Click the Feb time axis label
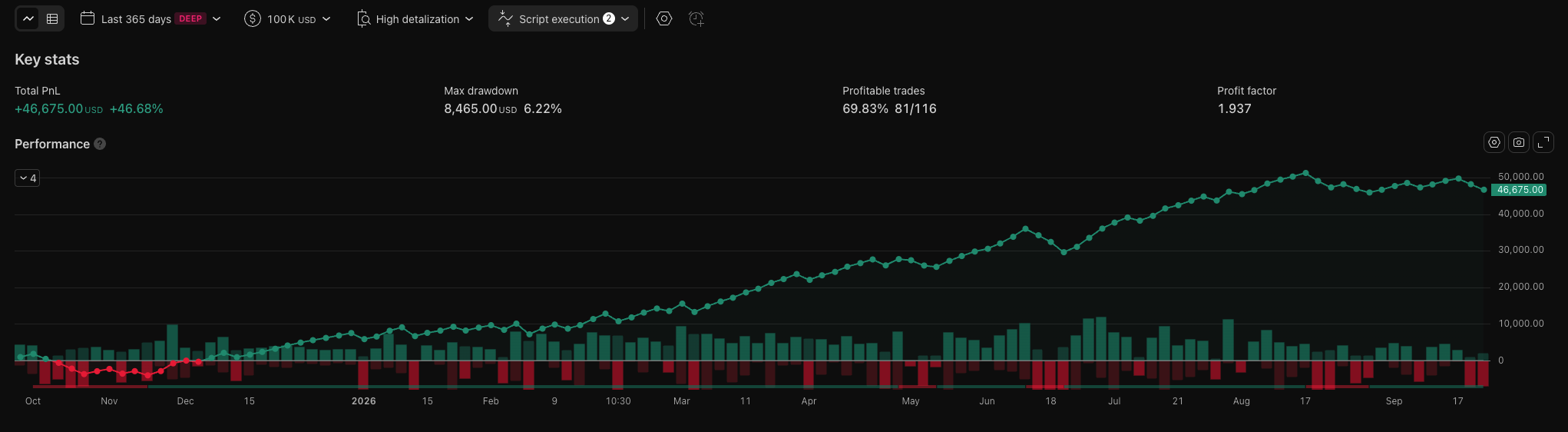The width and height of the screenshot is (1568, 432). pos(491,401)
